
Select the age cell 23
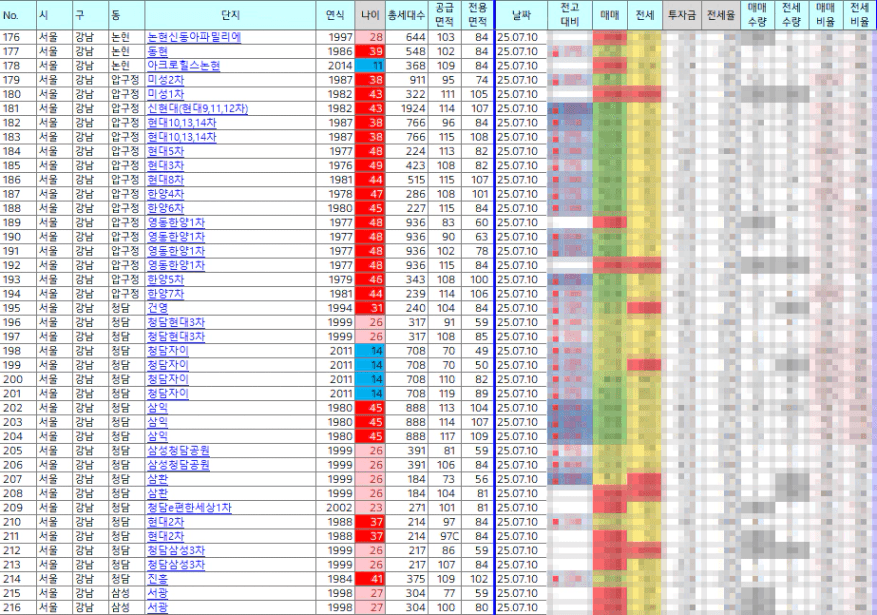[x=370, y=508]
